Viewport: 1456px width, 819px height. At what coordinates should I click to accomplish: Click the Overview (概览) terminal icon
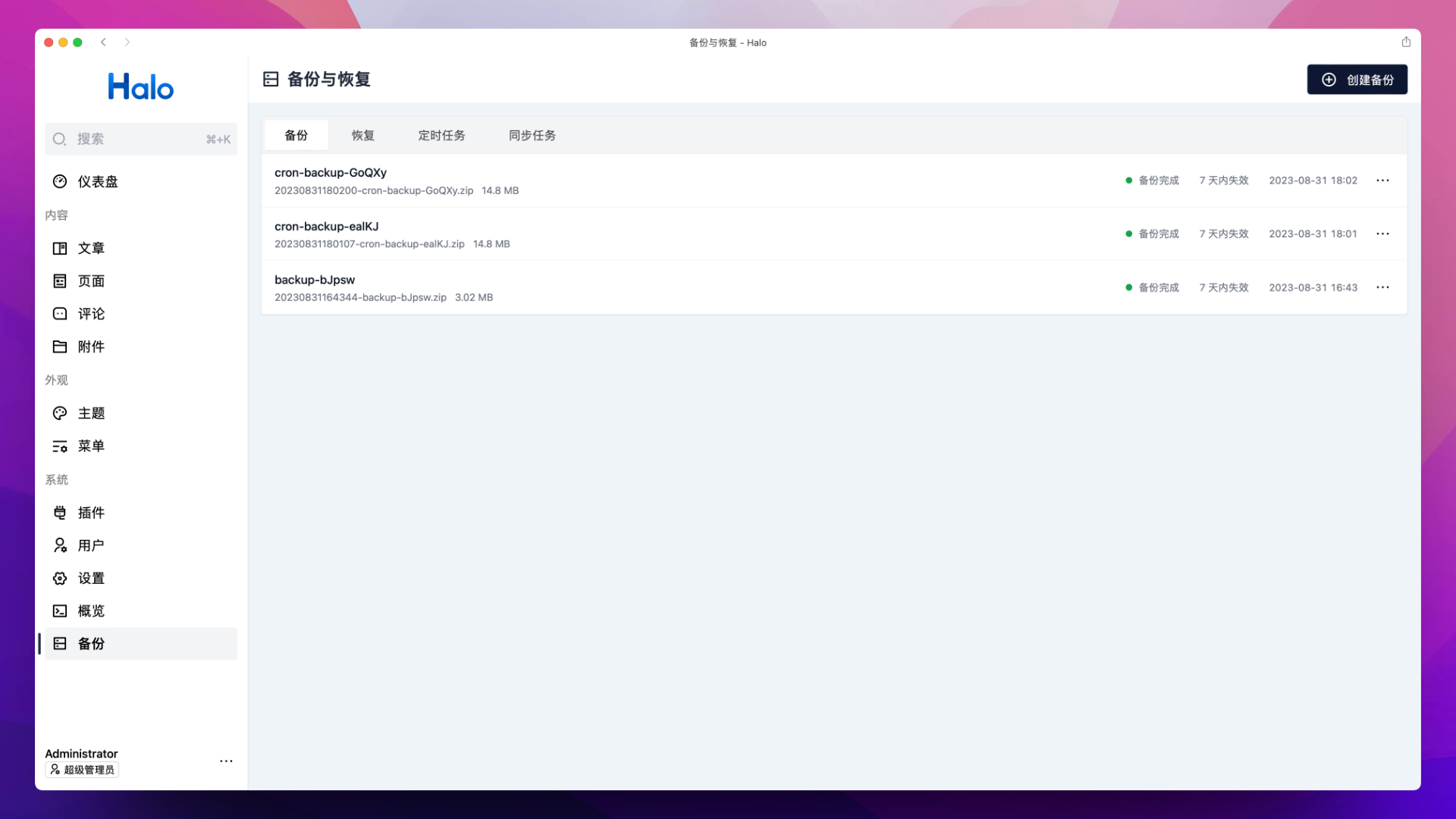60,611
